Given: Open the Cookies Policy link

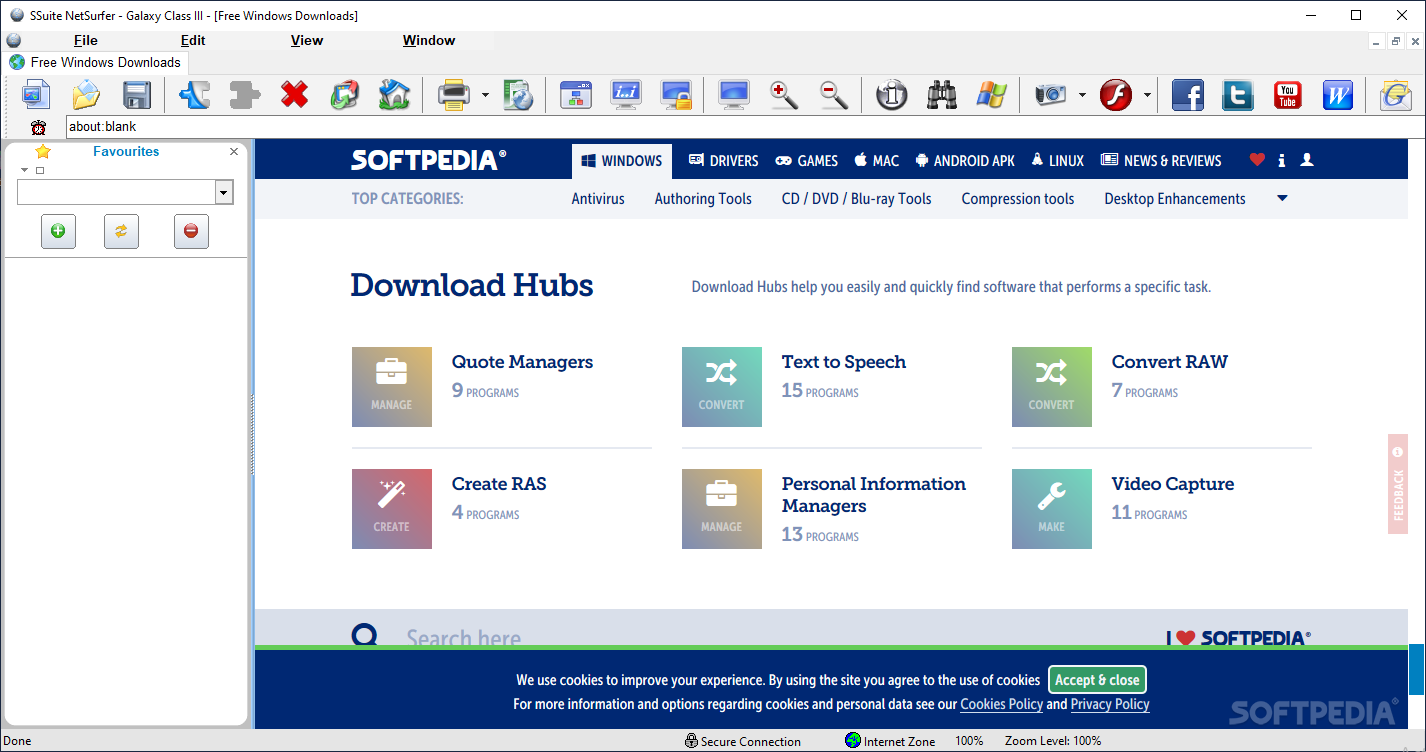Looking at the screenshot, I should tap(1001, 704).
